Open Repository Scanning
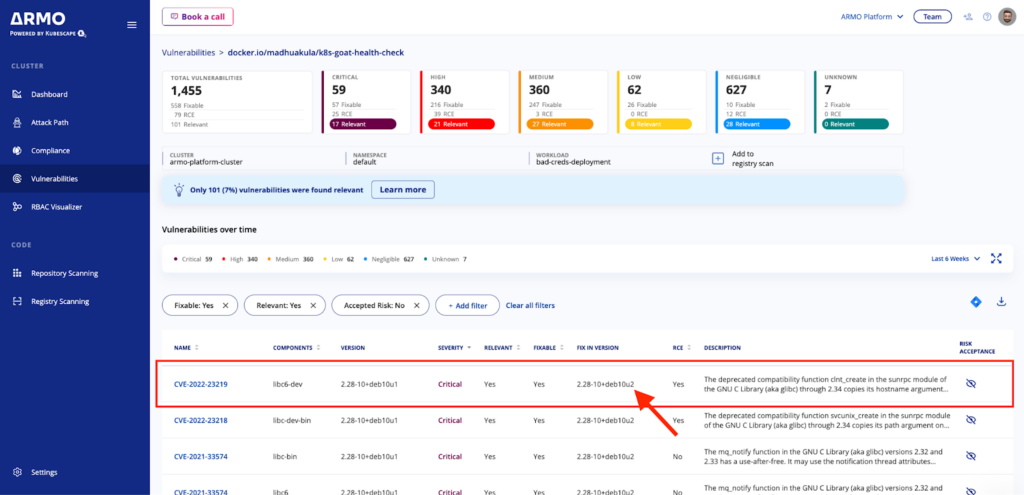The width and height of the screenshot is (1024, 495). [x=65, y=273]
